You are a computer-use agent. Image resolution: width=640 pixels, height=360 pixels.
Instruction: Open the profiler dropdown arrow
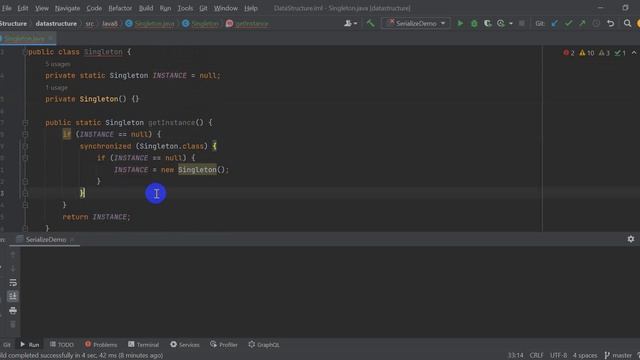pos(511,24)
